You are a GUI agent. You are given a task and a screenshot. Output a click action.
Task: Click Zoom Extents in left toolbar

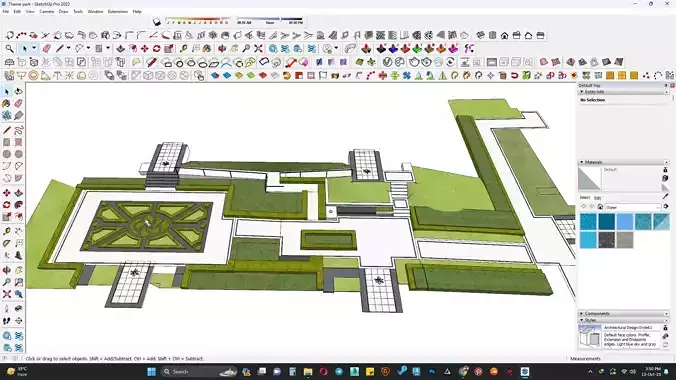[6, 294]
